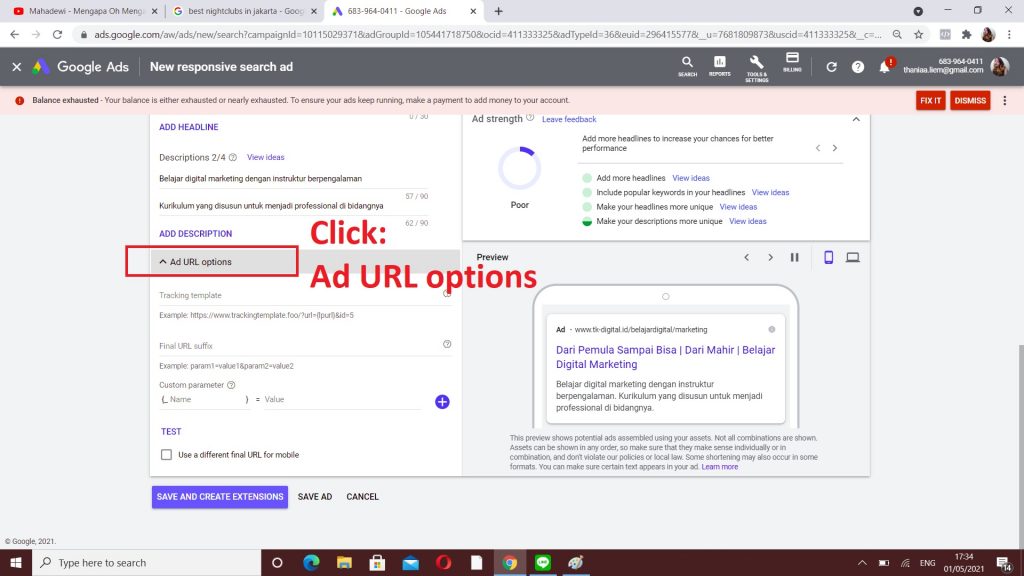1024x576 pixels.
Task: Show next ad preview with right chevron
Action: tap(770, 257)
